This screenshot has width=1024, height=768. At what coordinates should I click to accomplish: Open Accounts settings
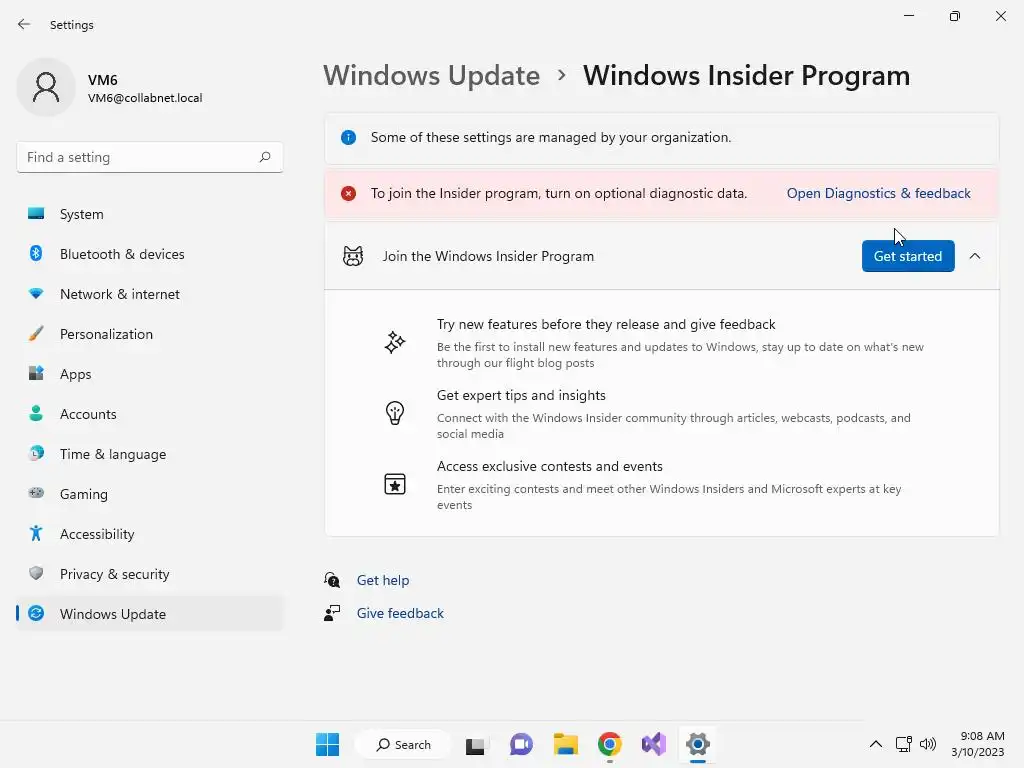pyautogui.click(x=150, y=414)
